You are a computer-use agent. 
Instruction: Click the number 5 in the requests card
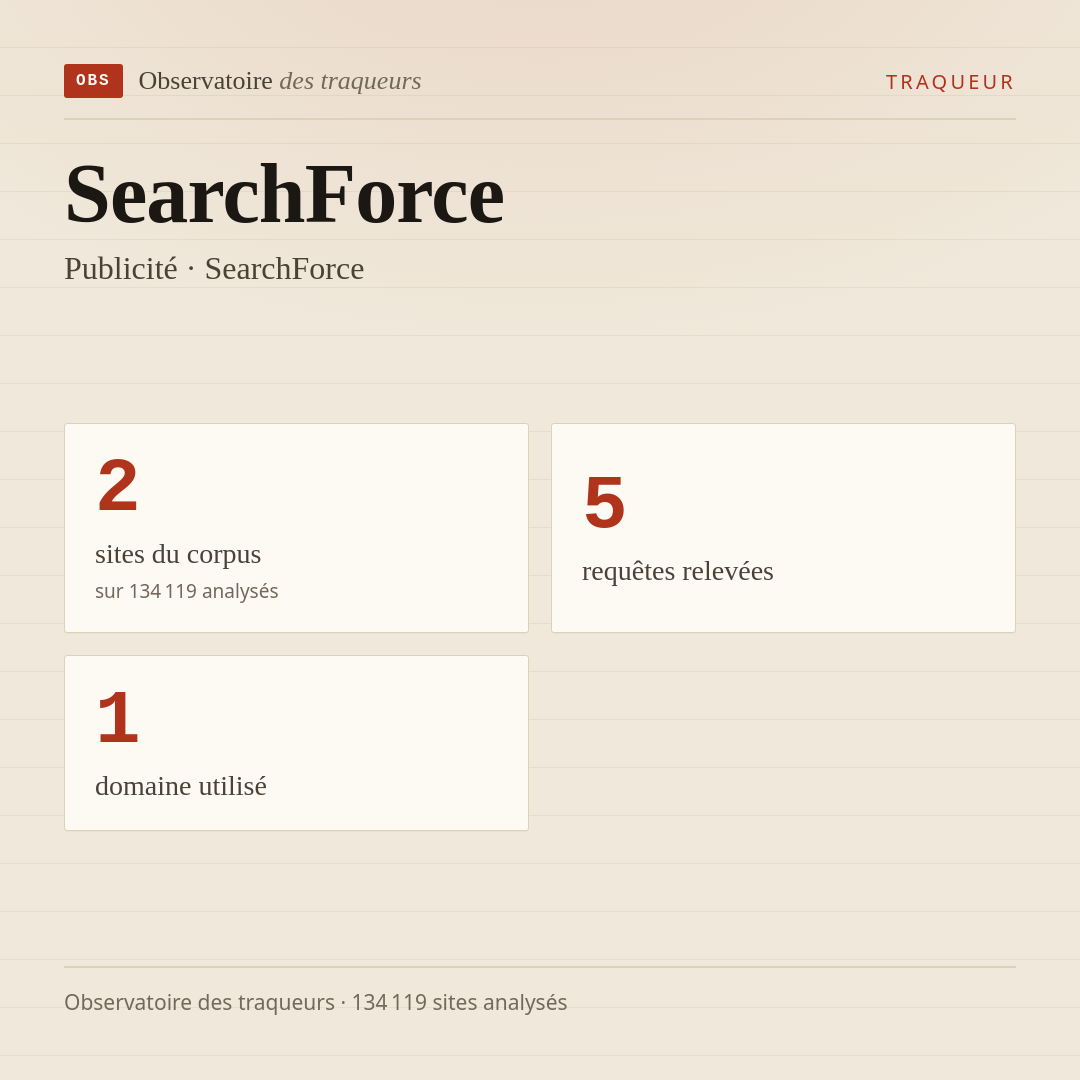pos(604,502)
